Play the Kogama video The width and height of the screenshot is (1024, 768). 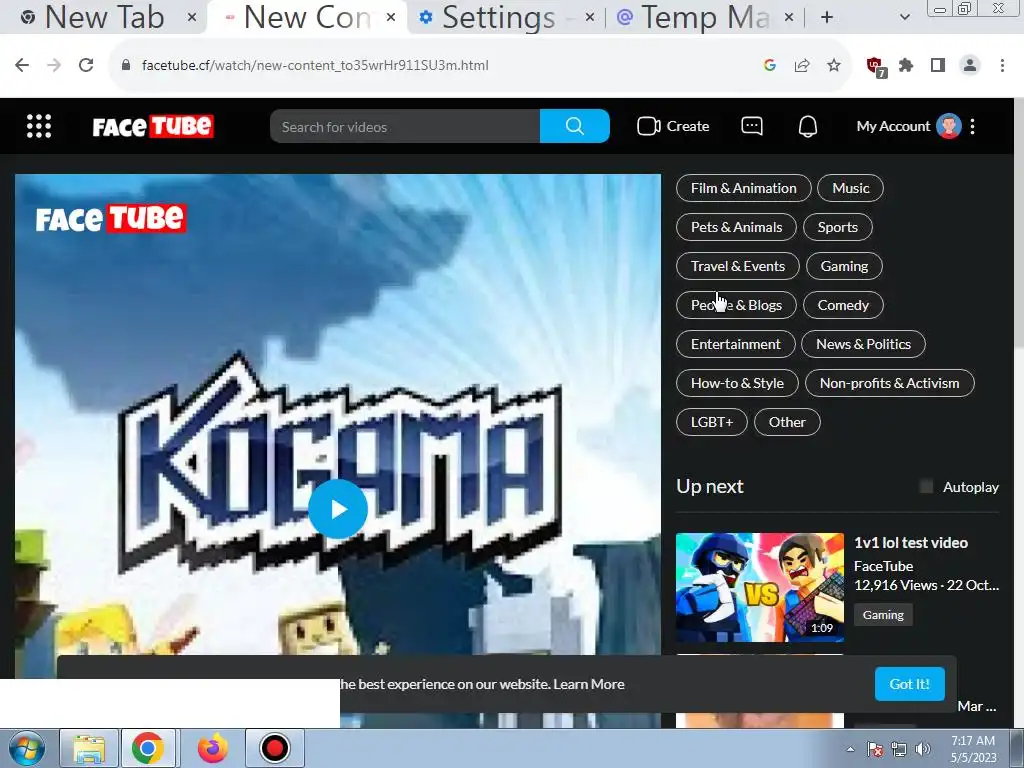click(338, 509)
